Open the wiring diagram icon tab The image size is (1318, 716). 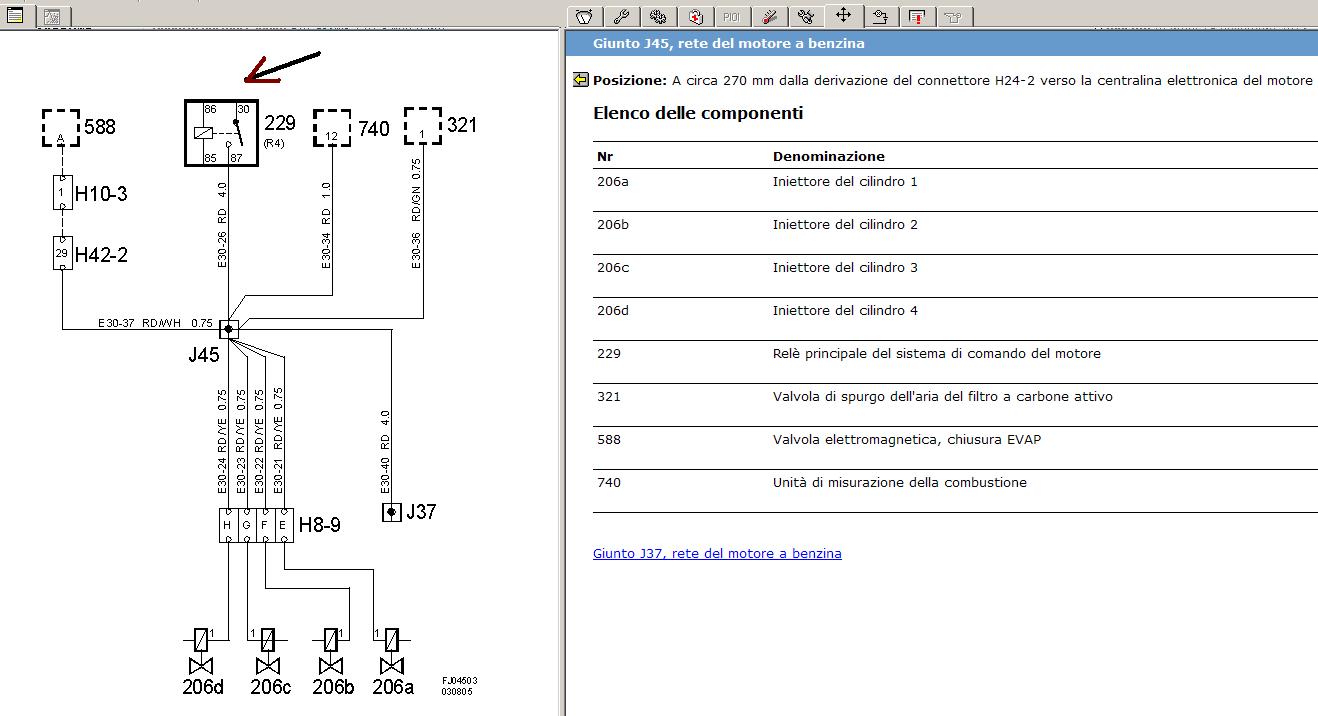880,16
